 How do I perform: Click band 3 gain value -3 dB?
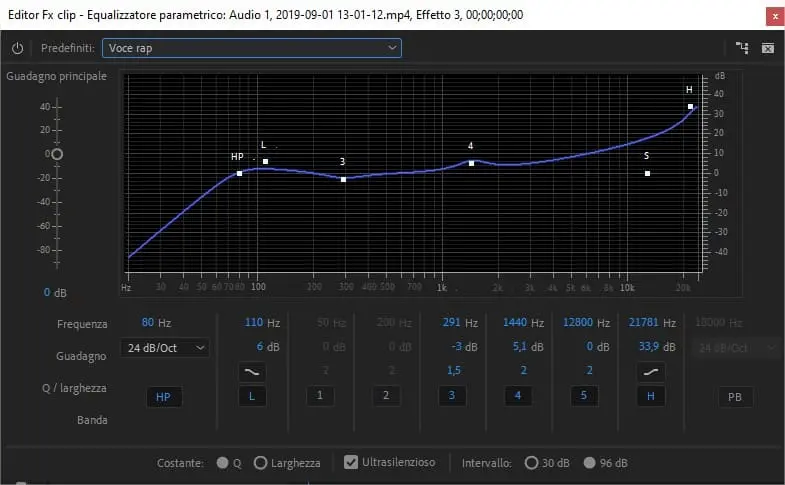pos(457,346)
